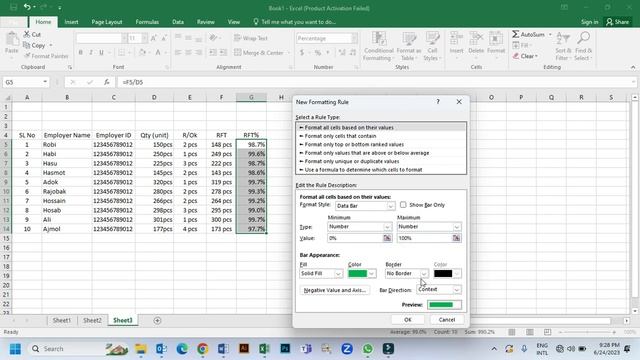Image resolution: width=640 pixels, height=360 pixels.
Task: Click Minimum value range selector icon
Action: (x=387, y=238)
